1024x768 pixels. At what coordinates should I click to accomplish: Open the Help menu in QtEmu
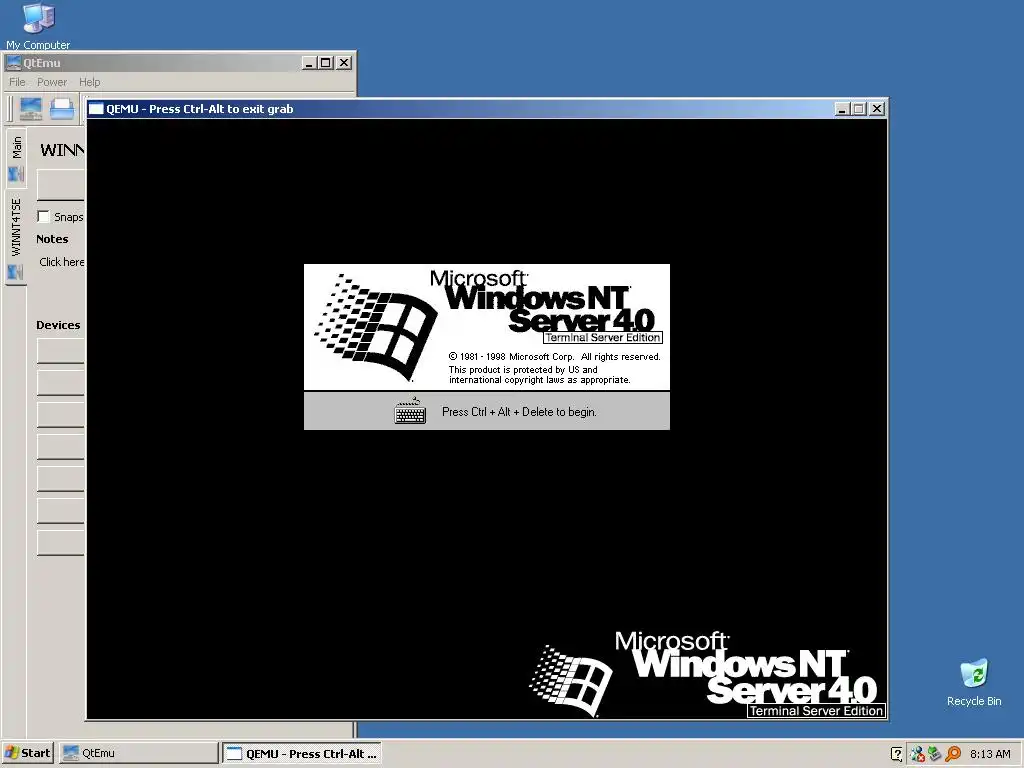pyautogui.click(x=89, y=82)
